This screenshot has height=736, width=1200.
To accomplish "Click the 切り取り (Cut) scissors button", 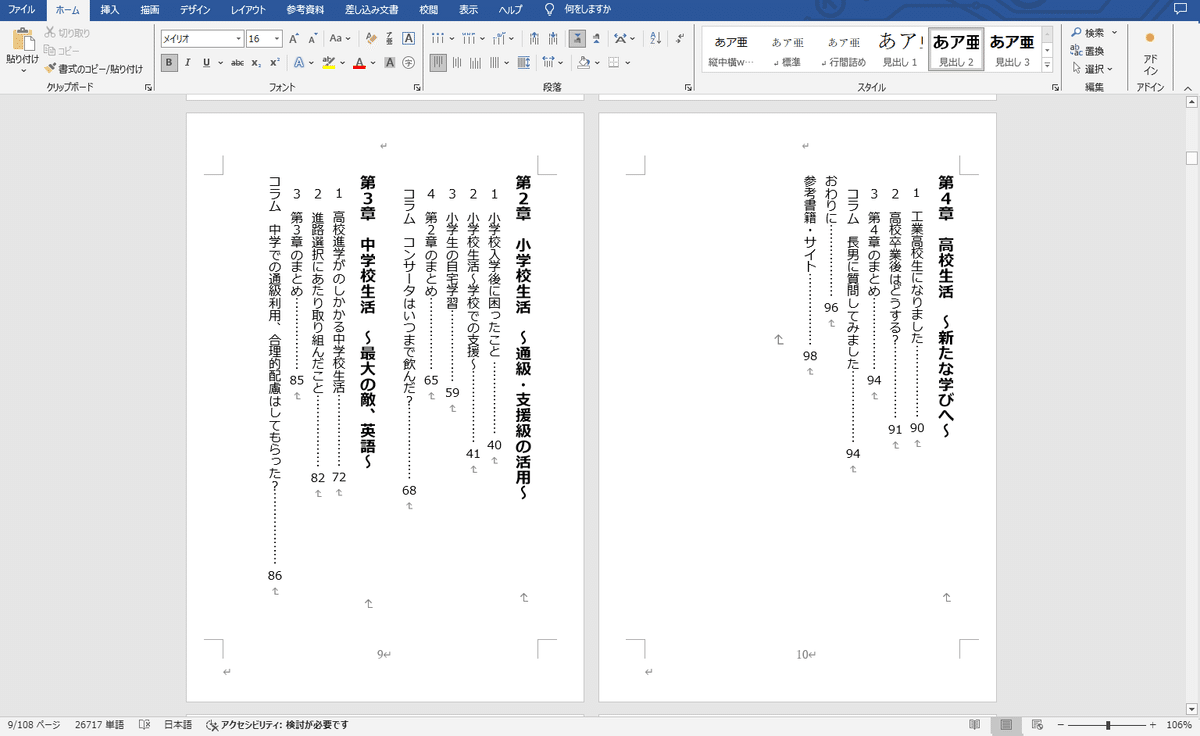I will pos(67,33).
